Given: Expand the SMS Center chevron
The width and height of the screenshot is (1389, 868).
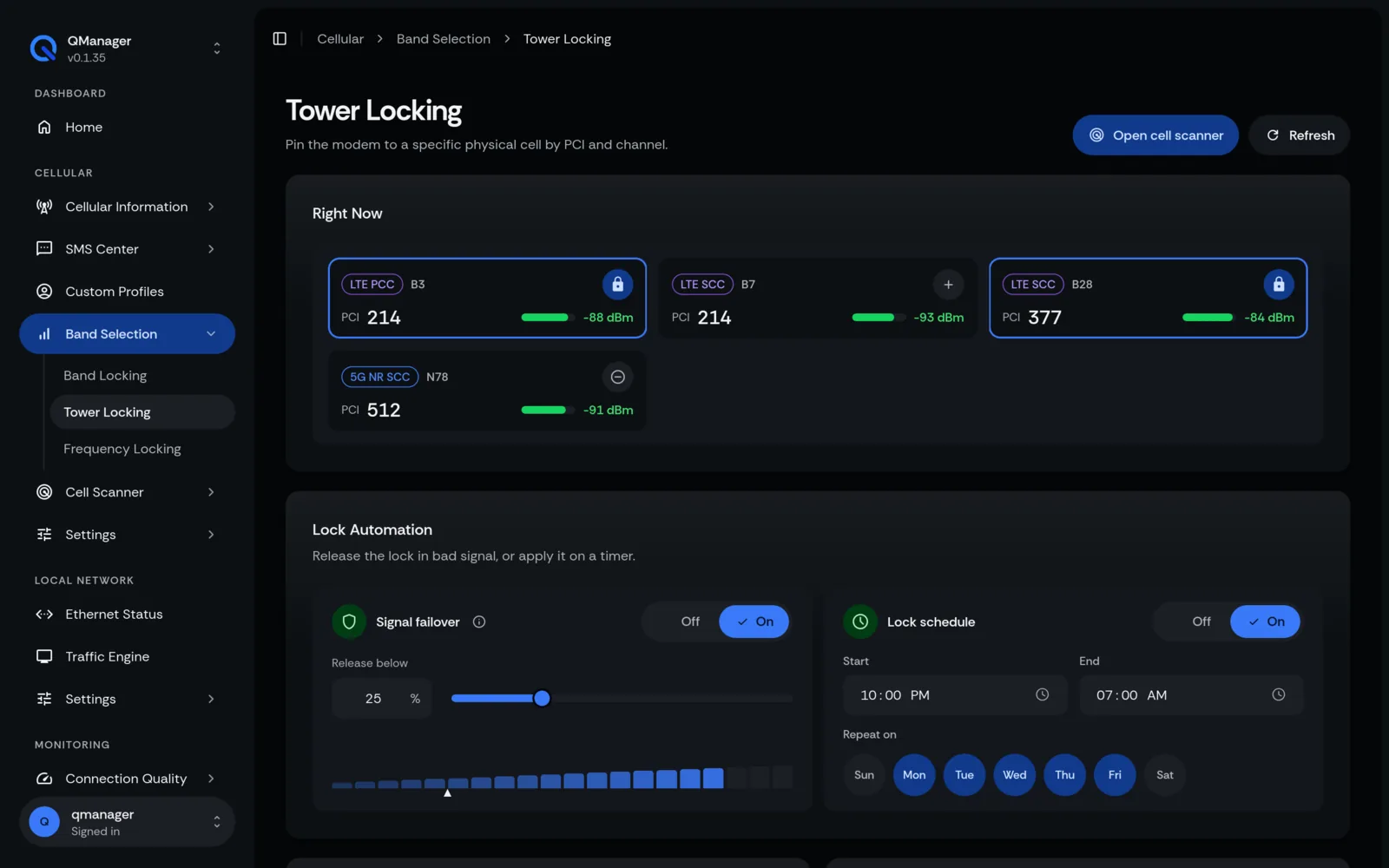Looking at the screenshot, I should tap(211, 249).
